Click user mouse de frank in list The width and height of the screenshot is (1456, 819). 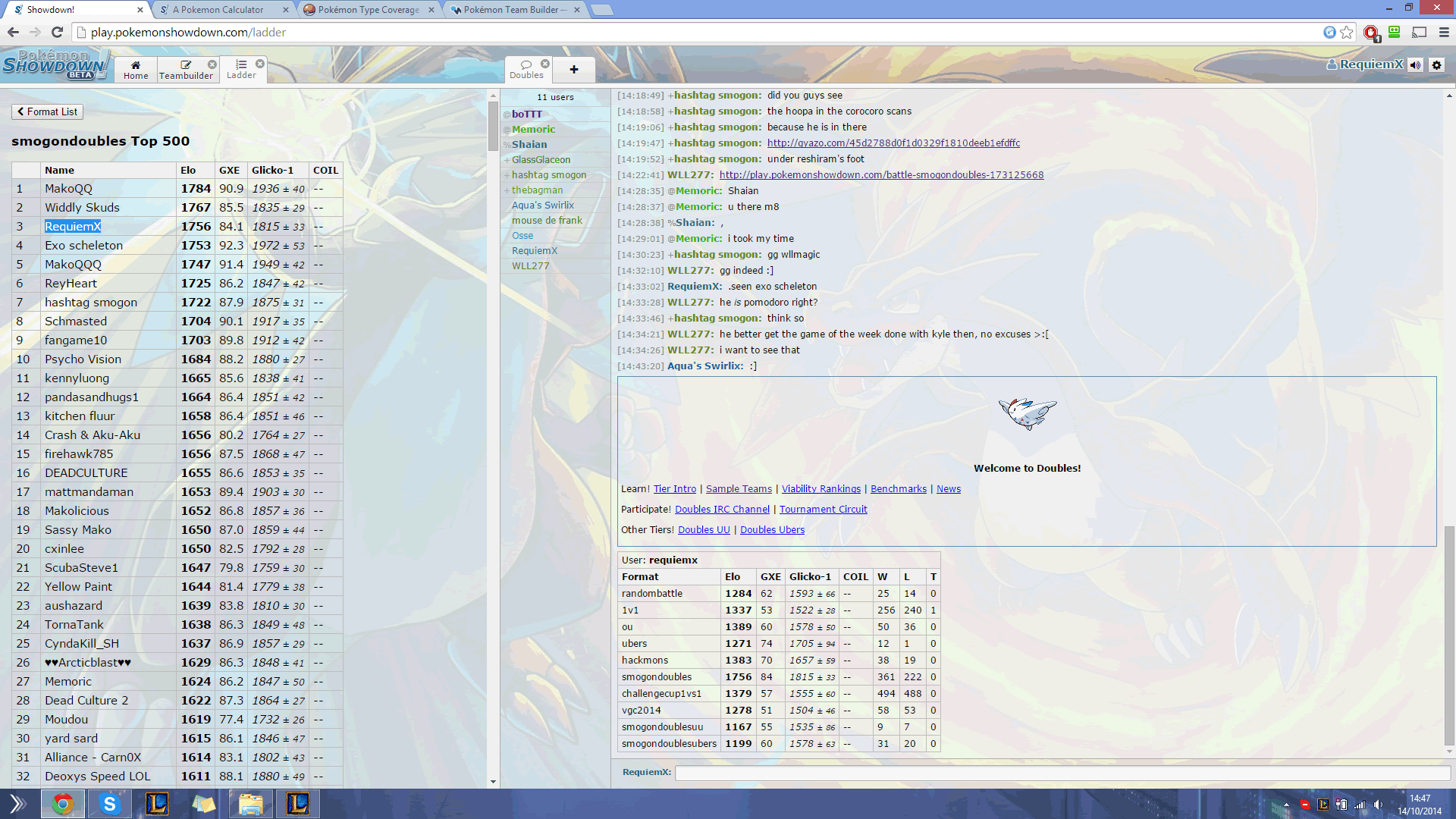[547, 220]
